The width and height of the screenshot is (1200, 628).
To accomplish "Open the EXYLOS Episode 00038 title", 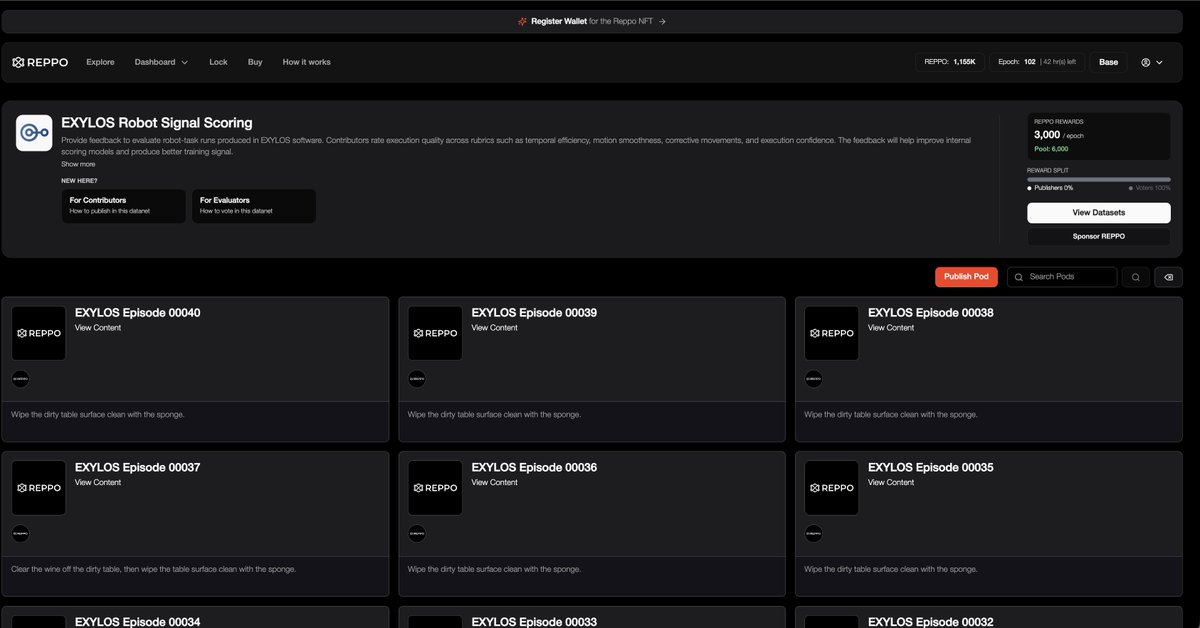I will [930, 313].
